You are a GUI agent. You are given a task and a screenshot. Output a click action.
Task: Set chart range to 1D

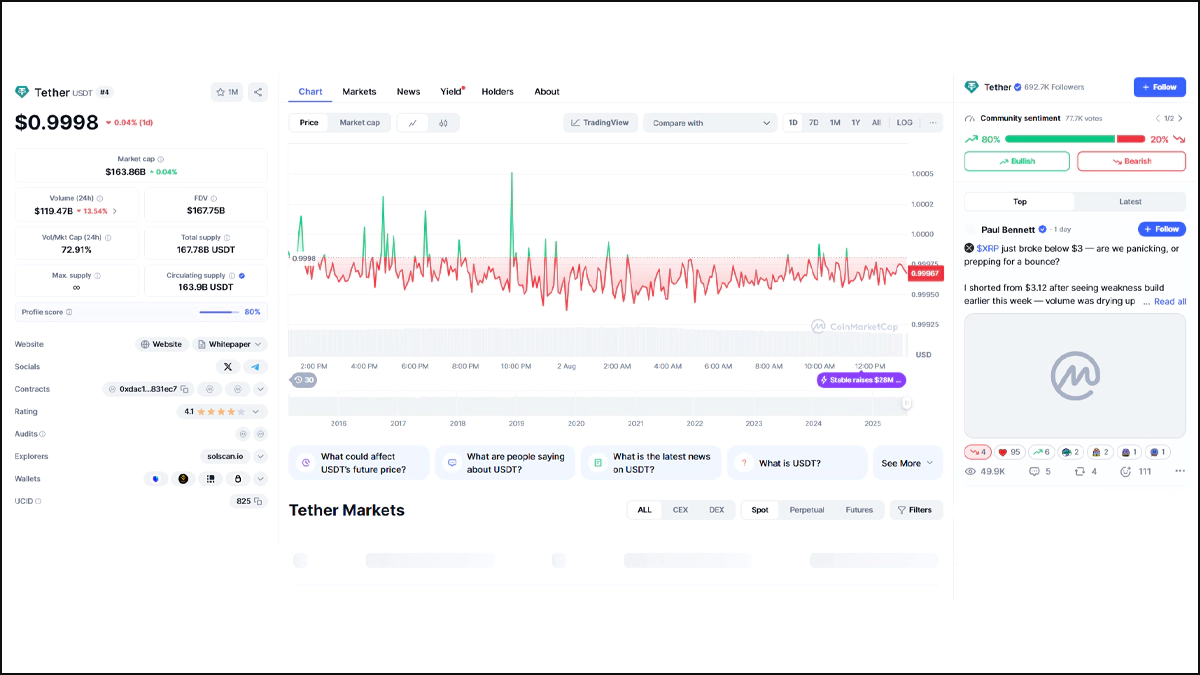tap(793, 123)
